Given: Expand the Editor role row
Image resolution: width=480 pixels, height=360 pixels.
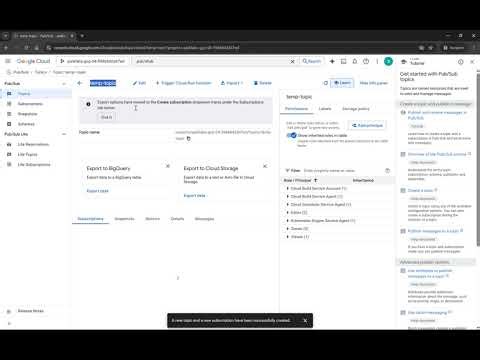Looking at the screenshot, I should 287,212.
